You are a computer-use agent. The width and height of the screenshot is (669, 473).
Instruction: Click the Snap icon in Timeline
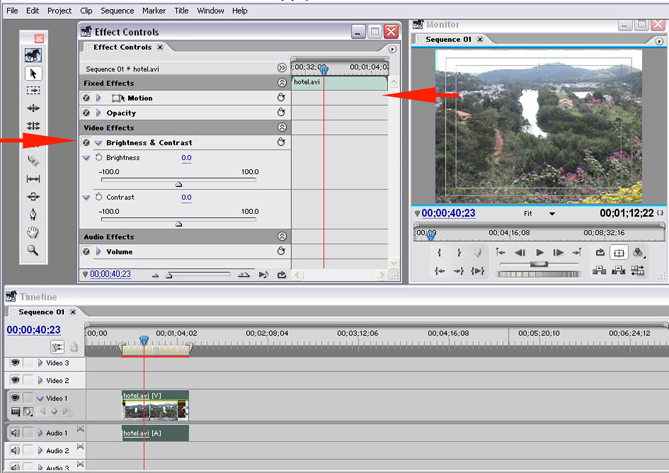[57, 347]
